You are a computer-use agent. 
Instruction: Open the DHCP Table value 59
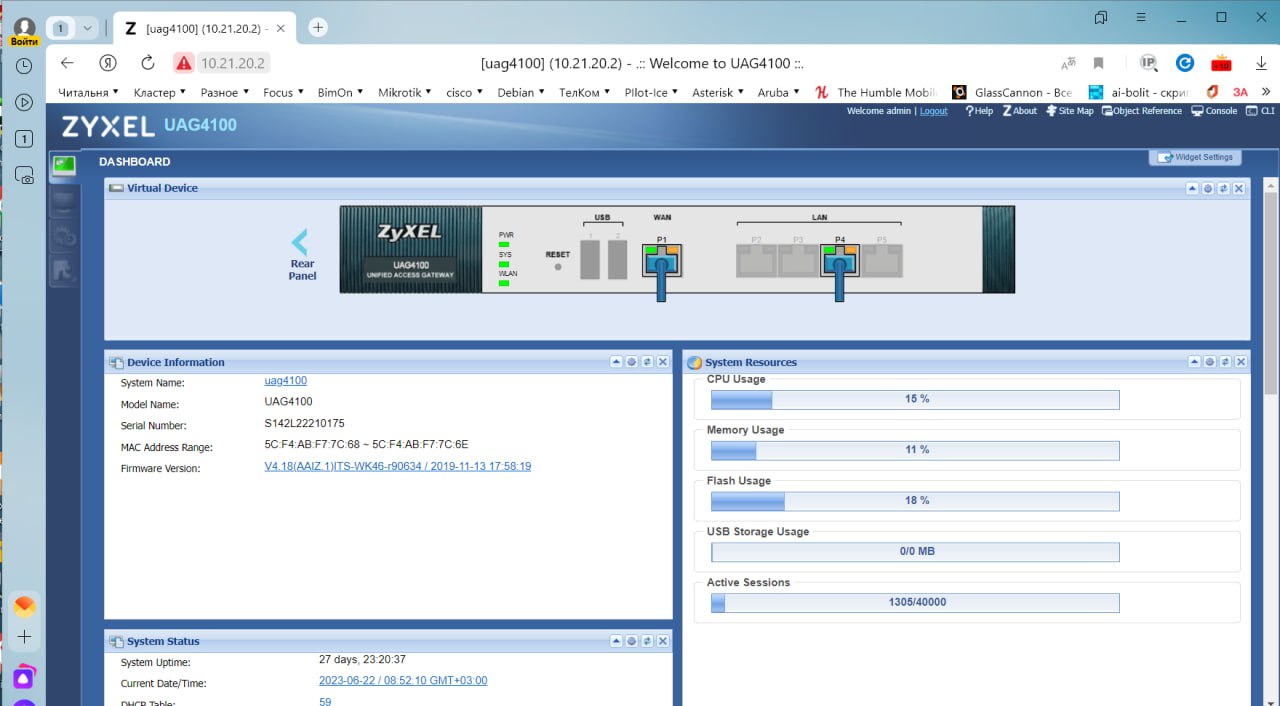tap(325, 702)
